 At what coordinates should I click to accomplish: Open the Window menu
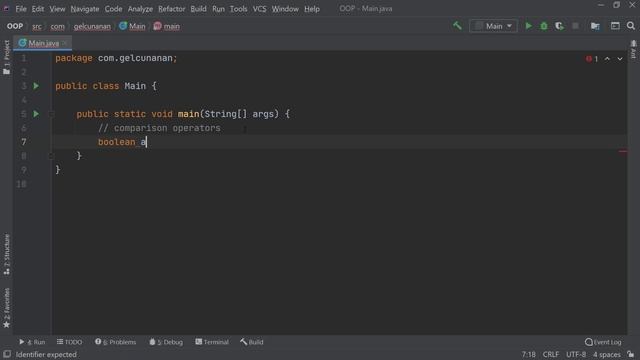[x=285, y=9]
